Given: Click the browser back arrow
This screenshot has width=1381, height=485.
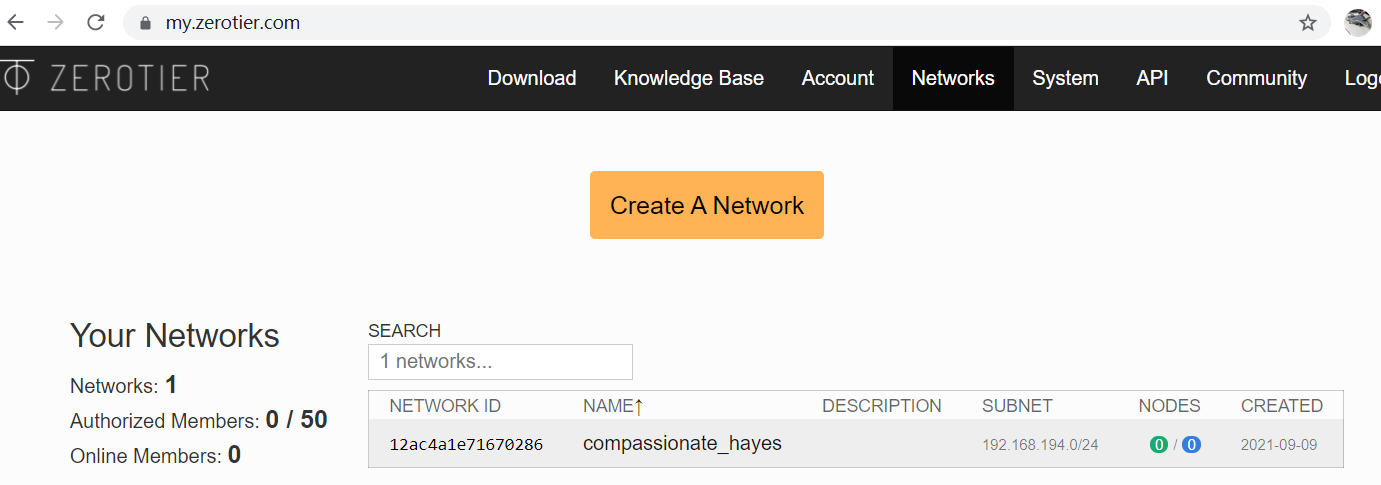Looking at the screenshot, I should 16,22.
